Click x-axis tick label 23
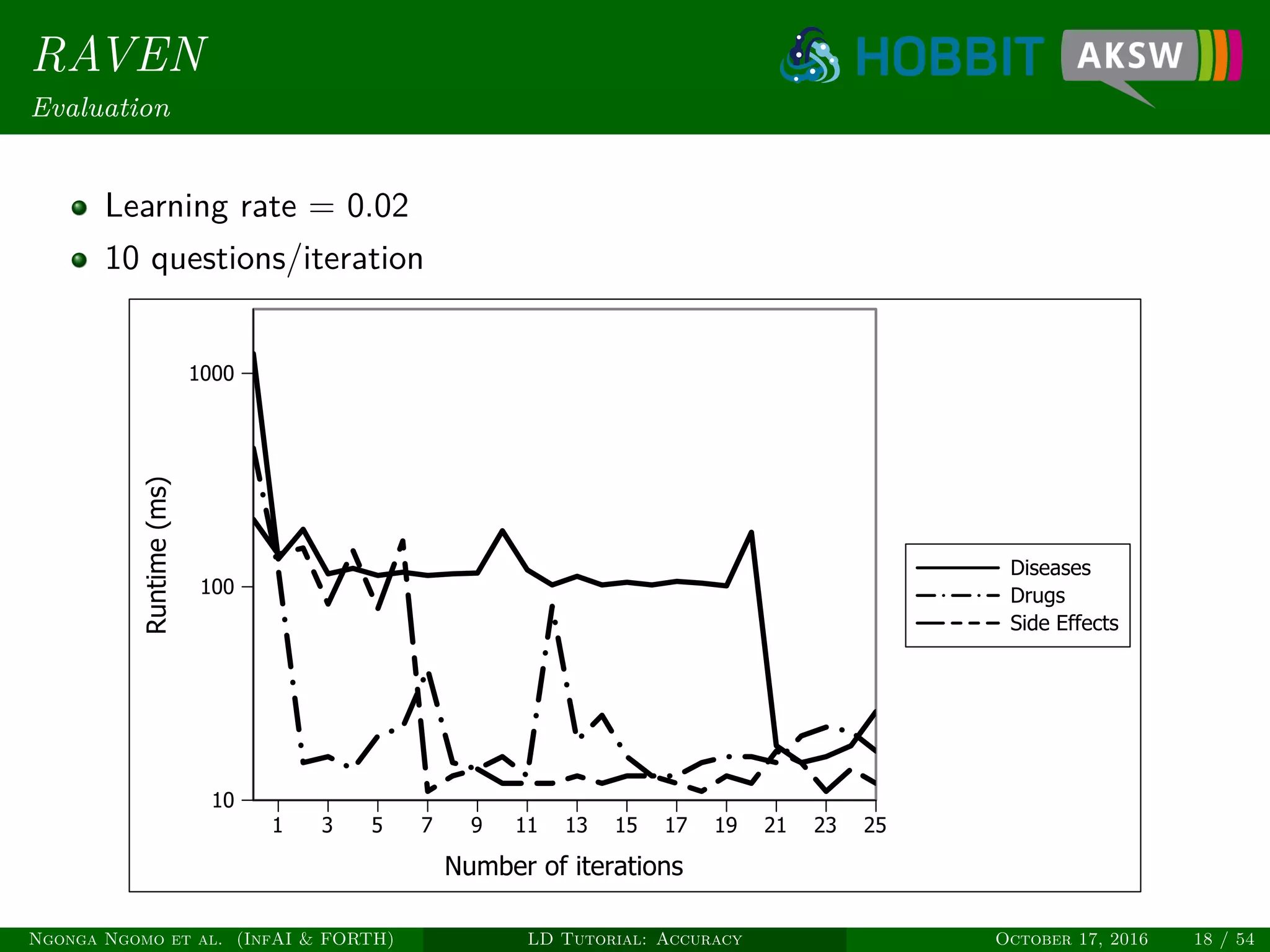The height and width of the screenshot is (952, 1270). [825, 825]
